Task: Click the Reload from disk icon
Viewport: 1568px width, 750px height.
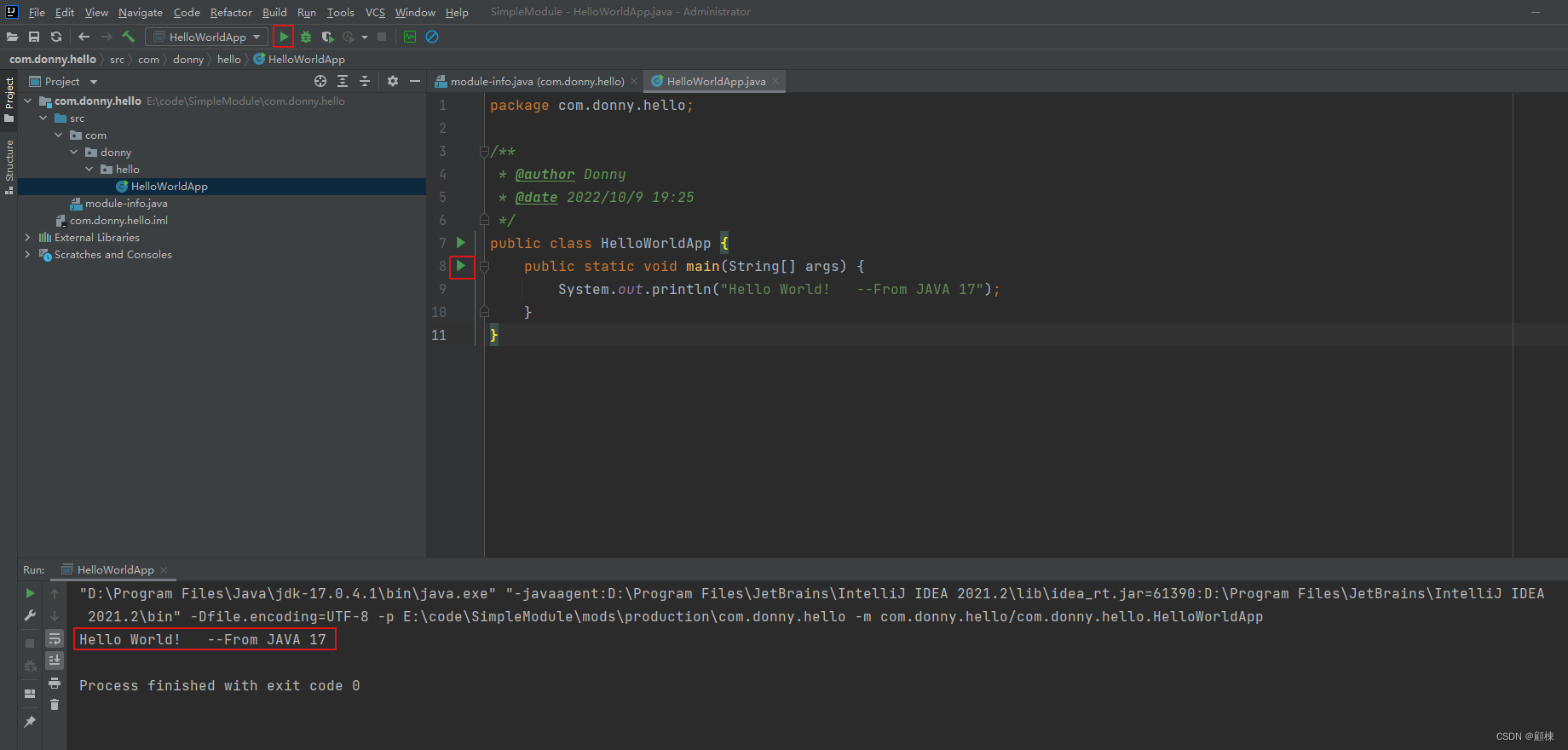Action: point(56,37)
